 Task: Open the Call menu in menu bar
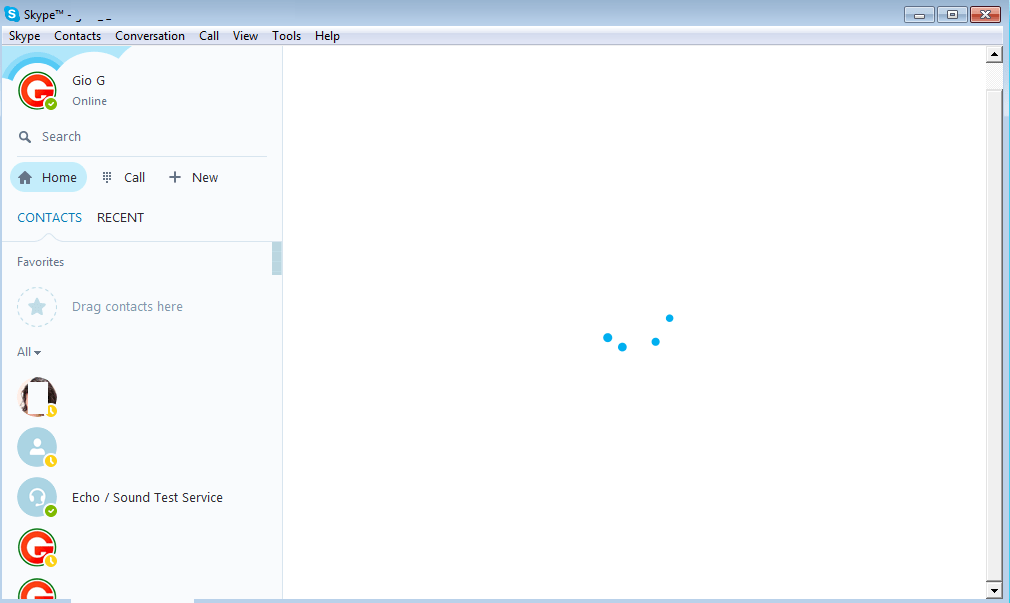(x=209, y=36)
